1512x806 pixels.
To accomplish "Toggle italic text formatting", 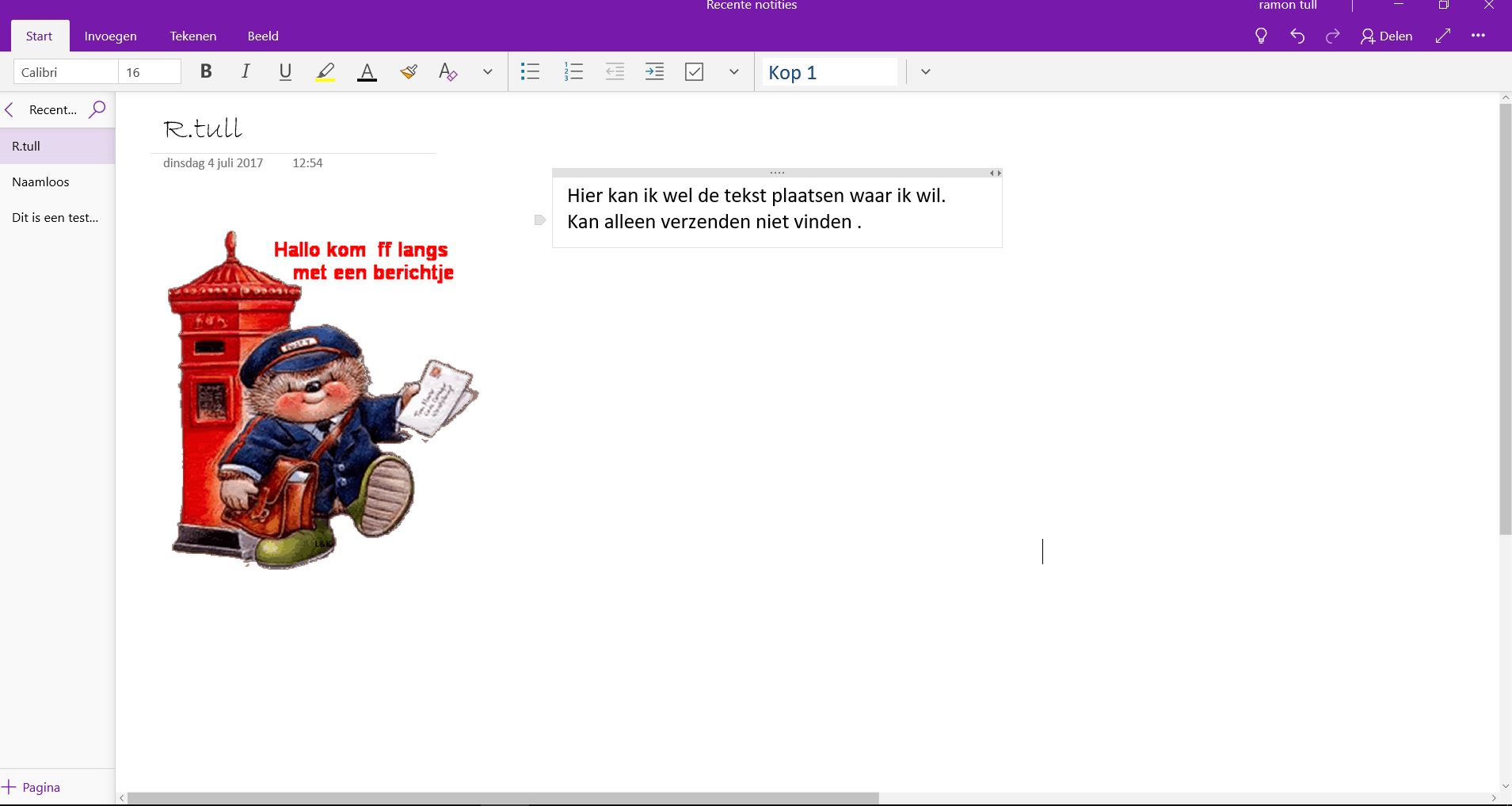I will pyautogui.click(x=246, y=72).
